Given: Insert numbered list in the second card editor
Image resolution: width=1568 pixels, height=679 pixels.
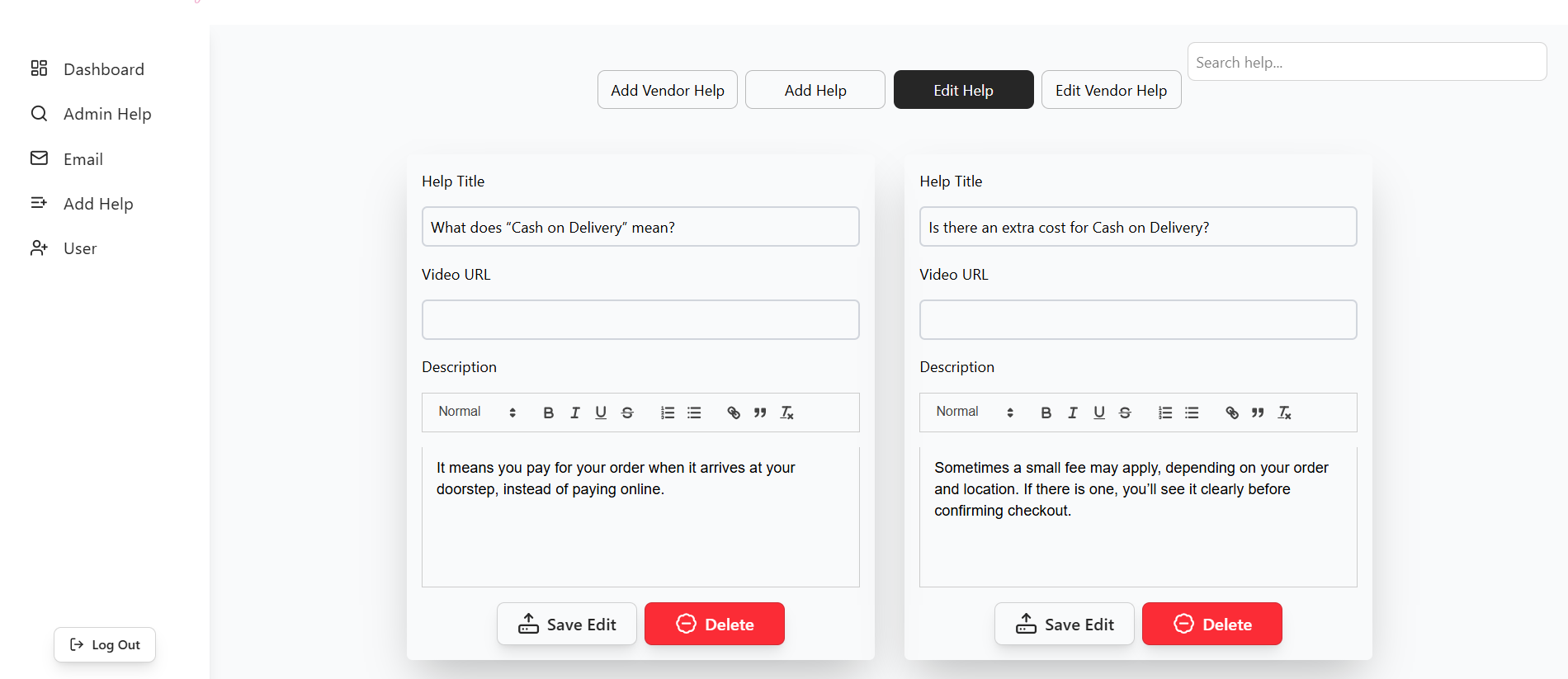Looking at the screenshot, I should (x=1165, y=413).
